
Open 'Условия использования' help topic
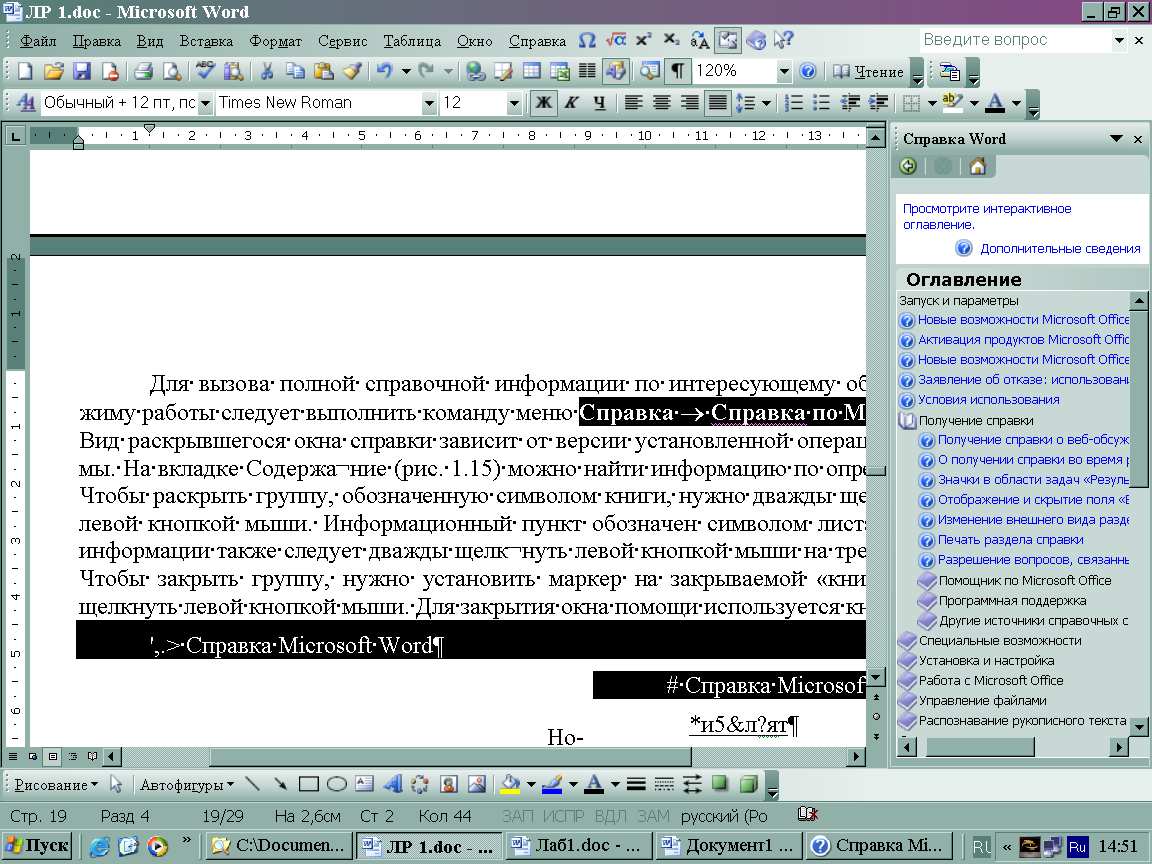[x=988, y=400]
